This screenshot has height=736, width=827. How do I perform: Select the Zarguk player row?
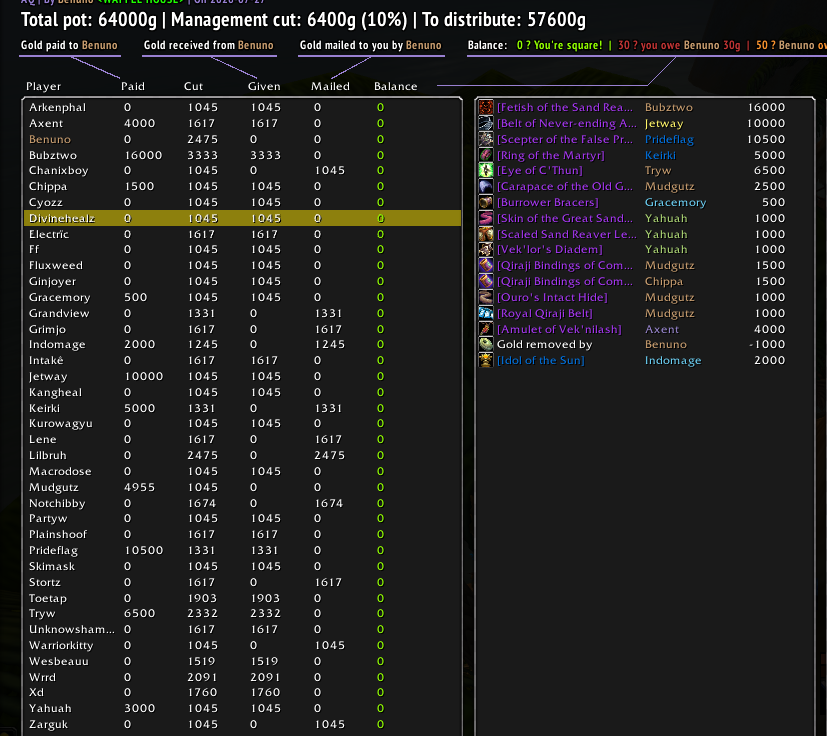click(243, 724)
